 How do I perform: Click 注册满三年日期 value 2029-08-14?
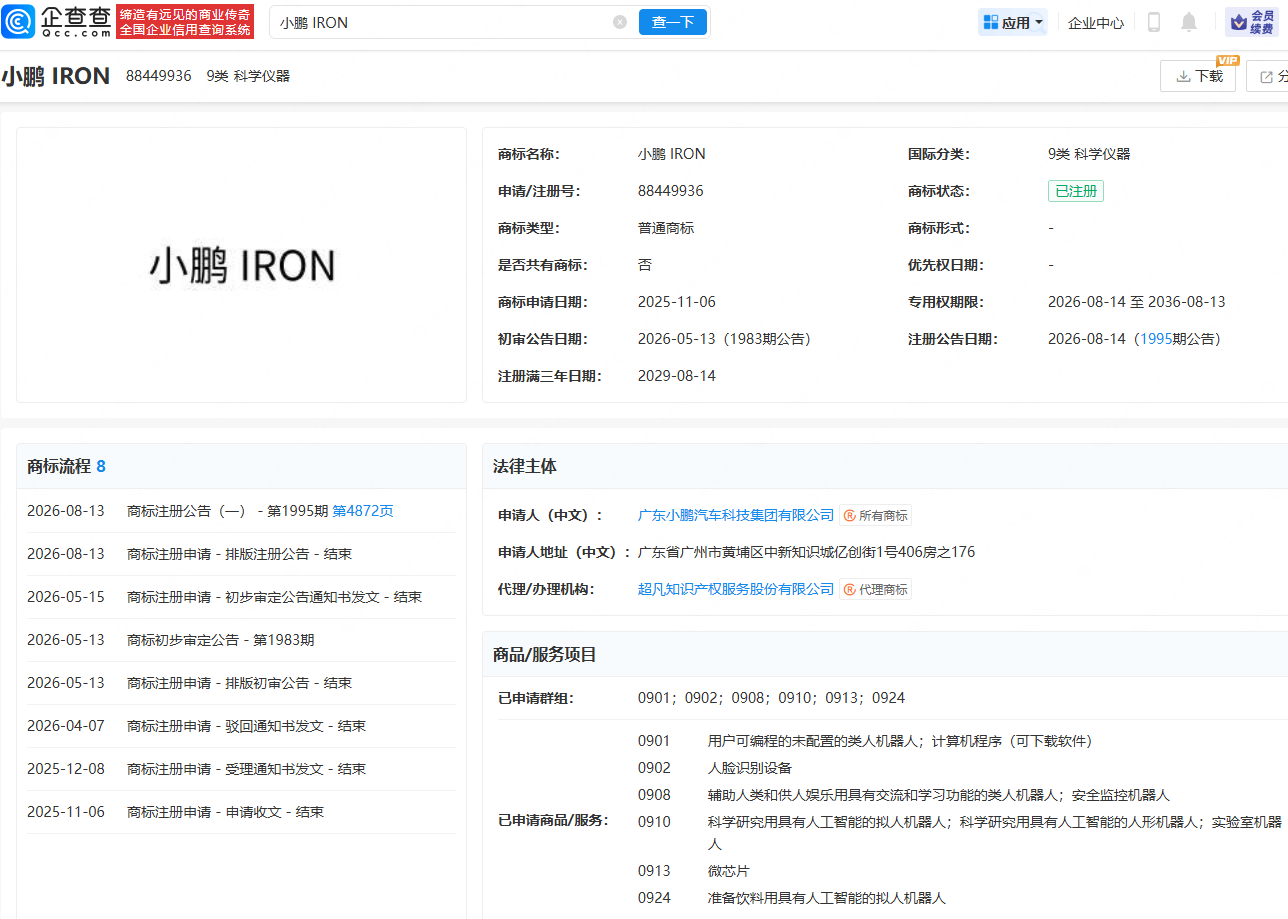(x=677, y=376)
